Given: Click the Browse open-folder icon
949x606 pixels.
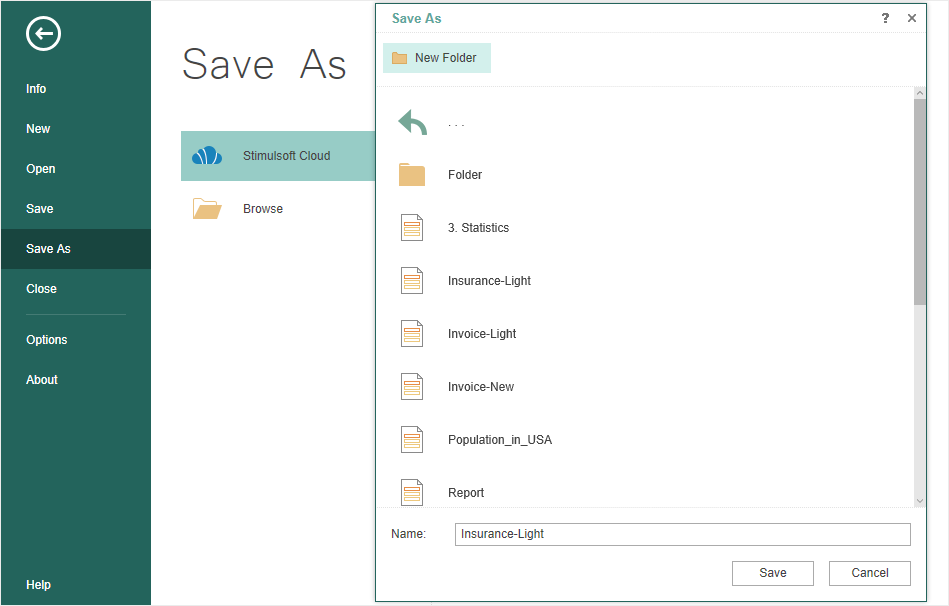Looking at the screenshot, I should click(x=207, y=208).
